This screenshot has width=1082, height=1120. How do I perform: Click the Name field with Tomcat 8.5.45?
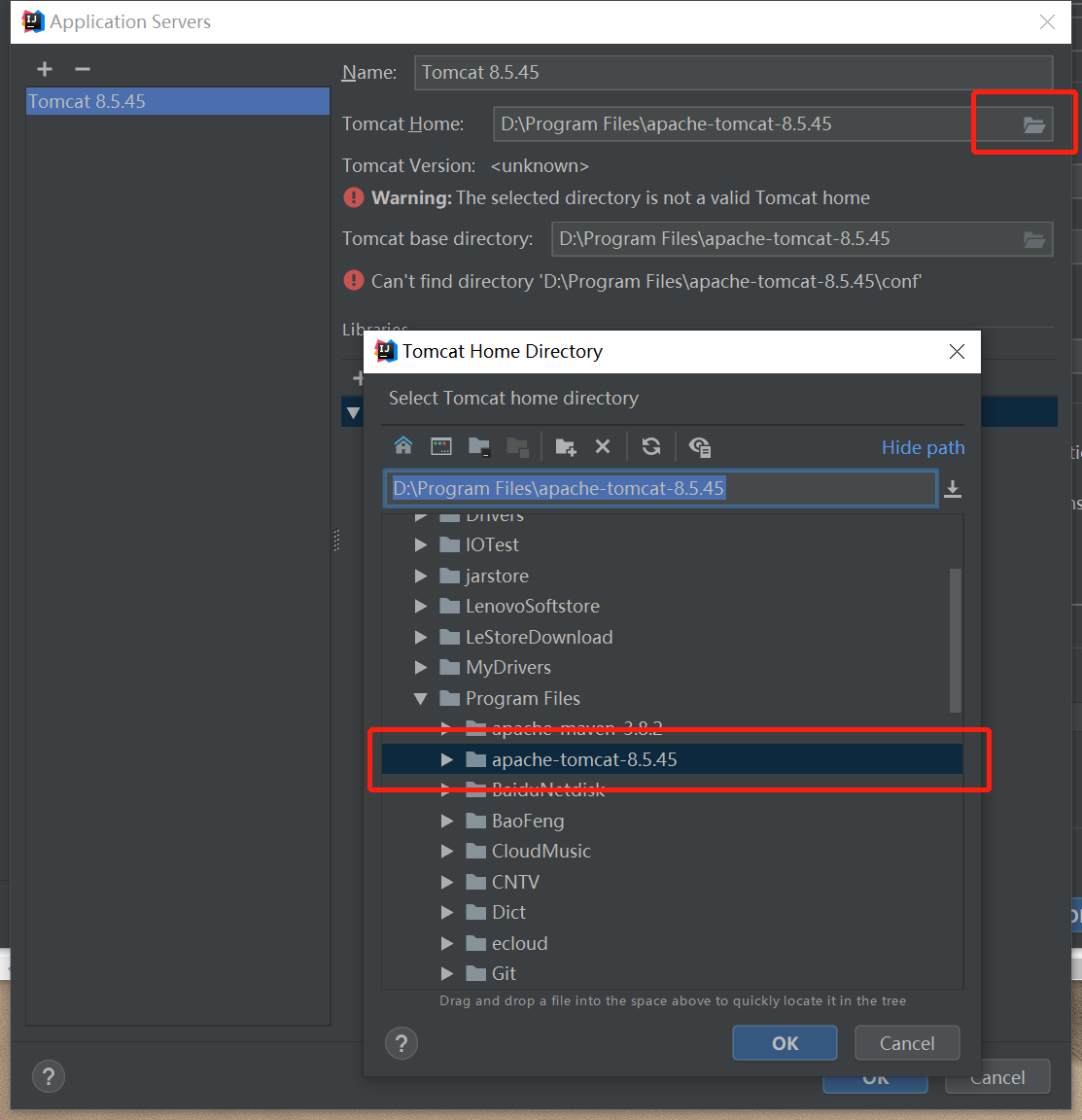click(x=733, y=73)
